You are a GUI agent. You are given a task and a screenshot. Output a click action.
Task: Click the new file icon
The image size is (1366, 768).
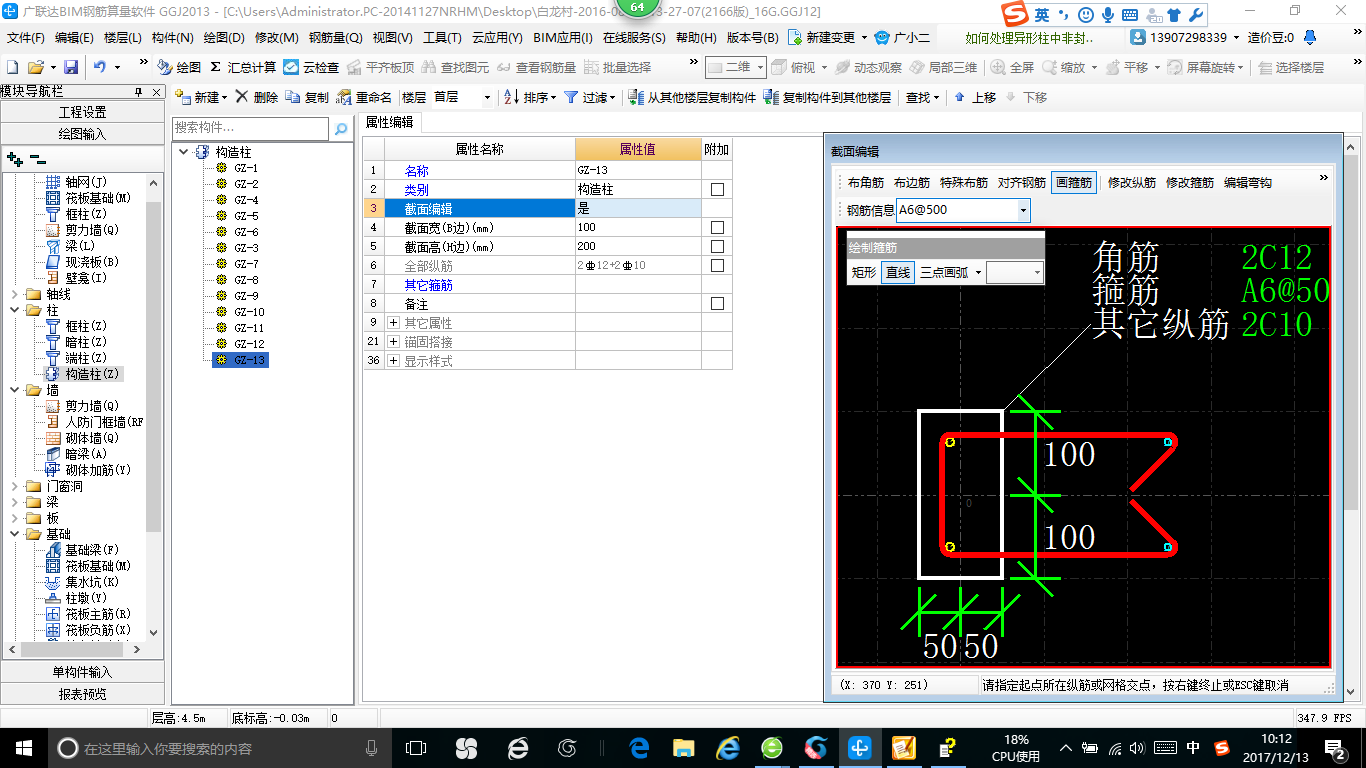[12, 67]
